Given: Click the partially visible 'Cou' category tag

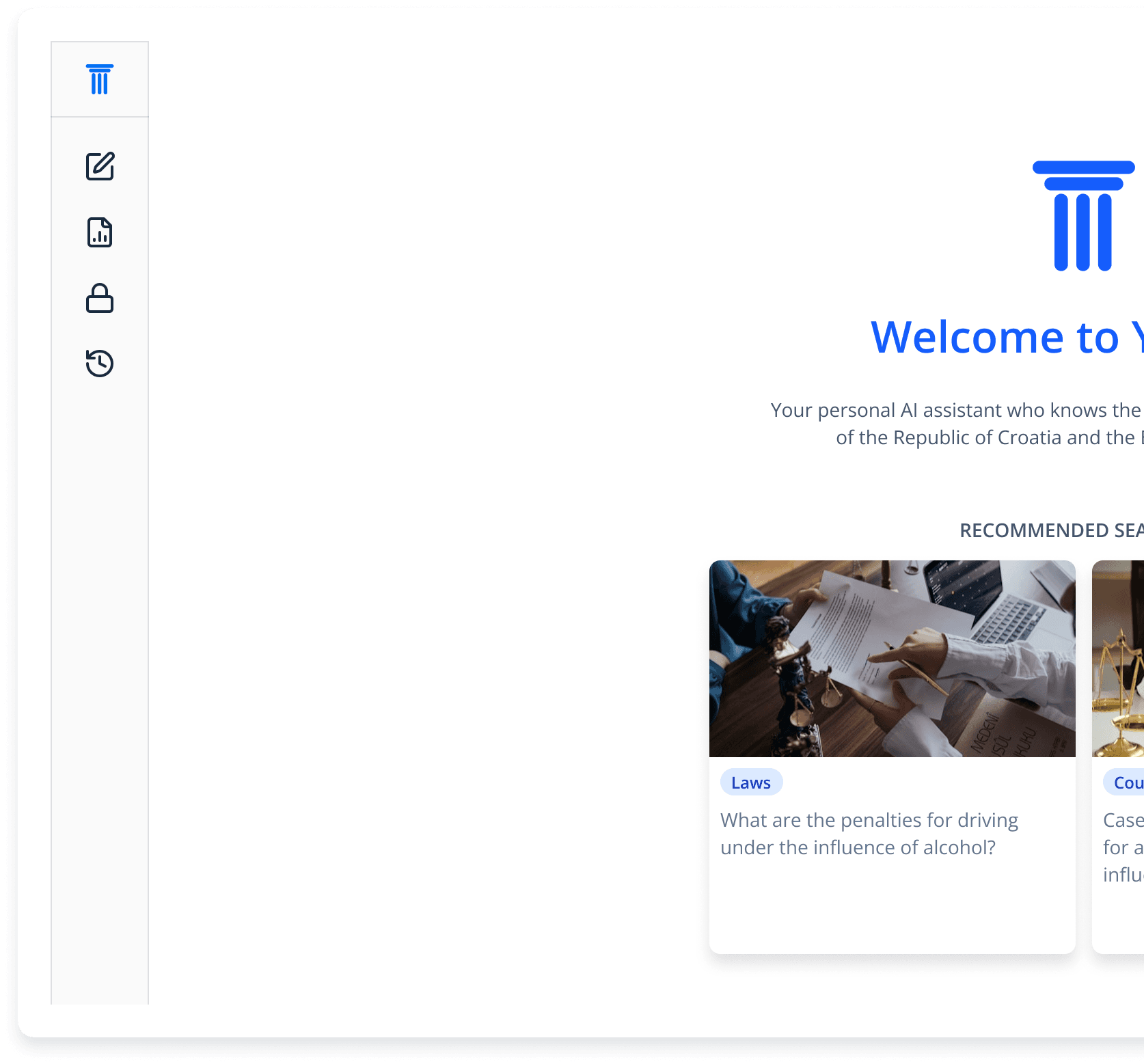Looking at the screenshot, I should [1126, 782].
